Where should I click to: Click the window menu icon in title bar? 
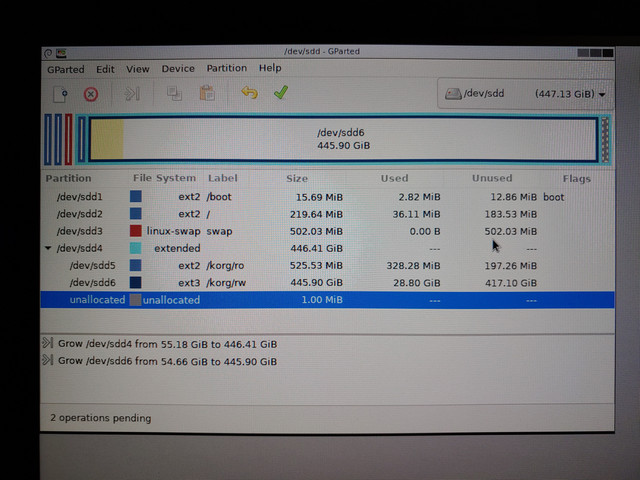(48, 53)
